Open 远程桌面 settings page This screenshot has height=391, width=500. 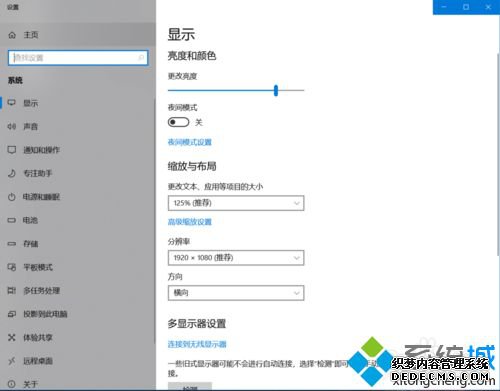click(x=78, y=361)
